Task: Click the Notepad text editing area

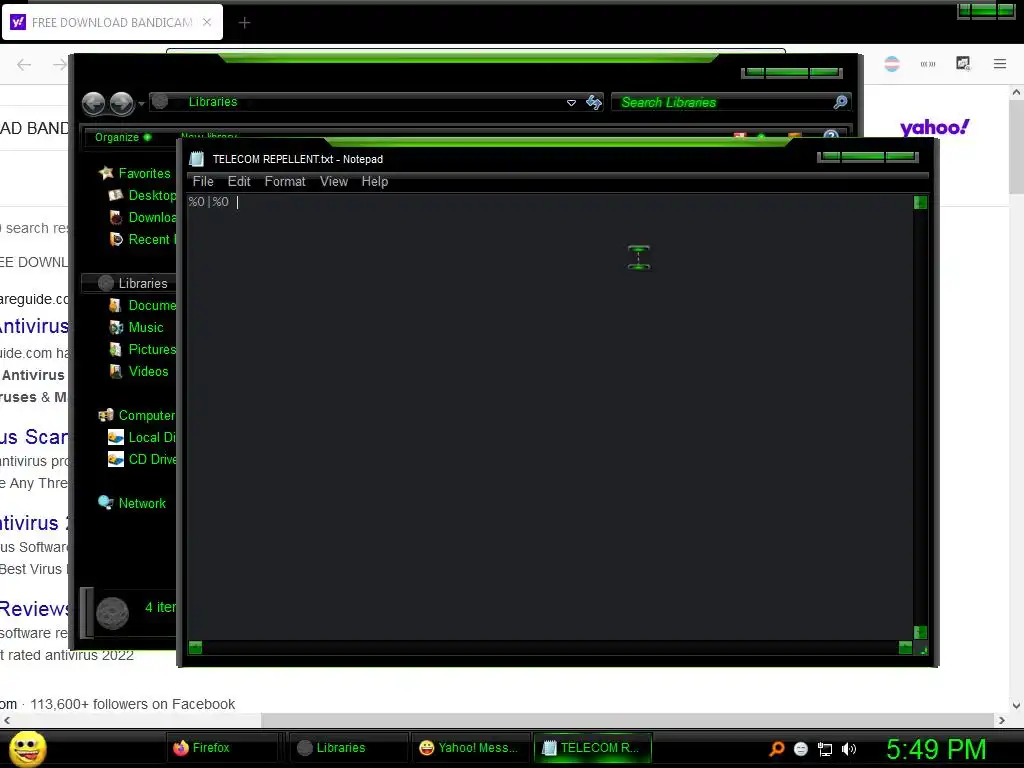Action: (550, 417)
